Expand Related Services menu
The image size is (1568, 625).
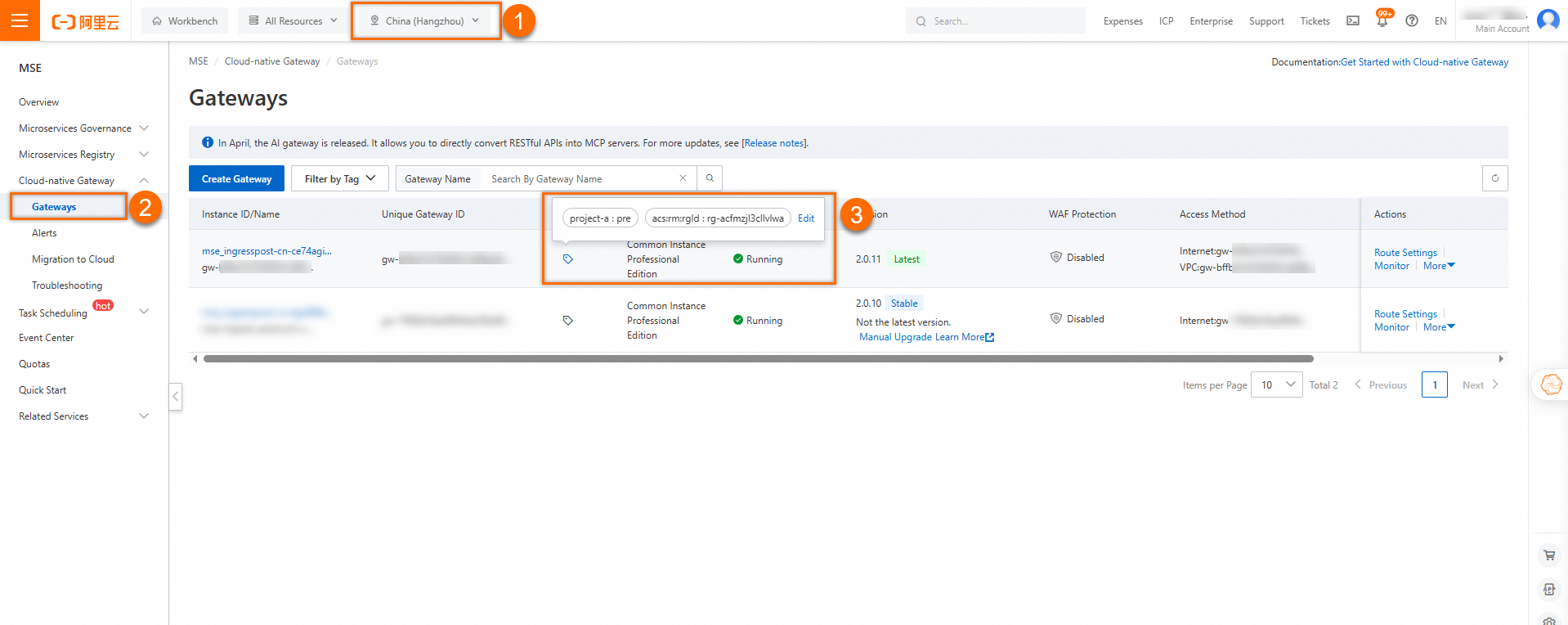point(144,416)
